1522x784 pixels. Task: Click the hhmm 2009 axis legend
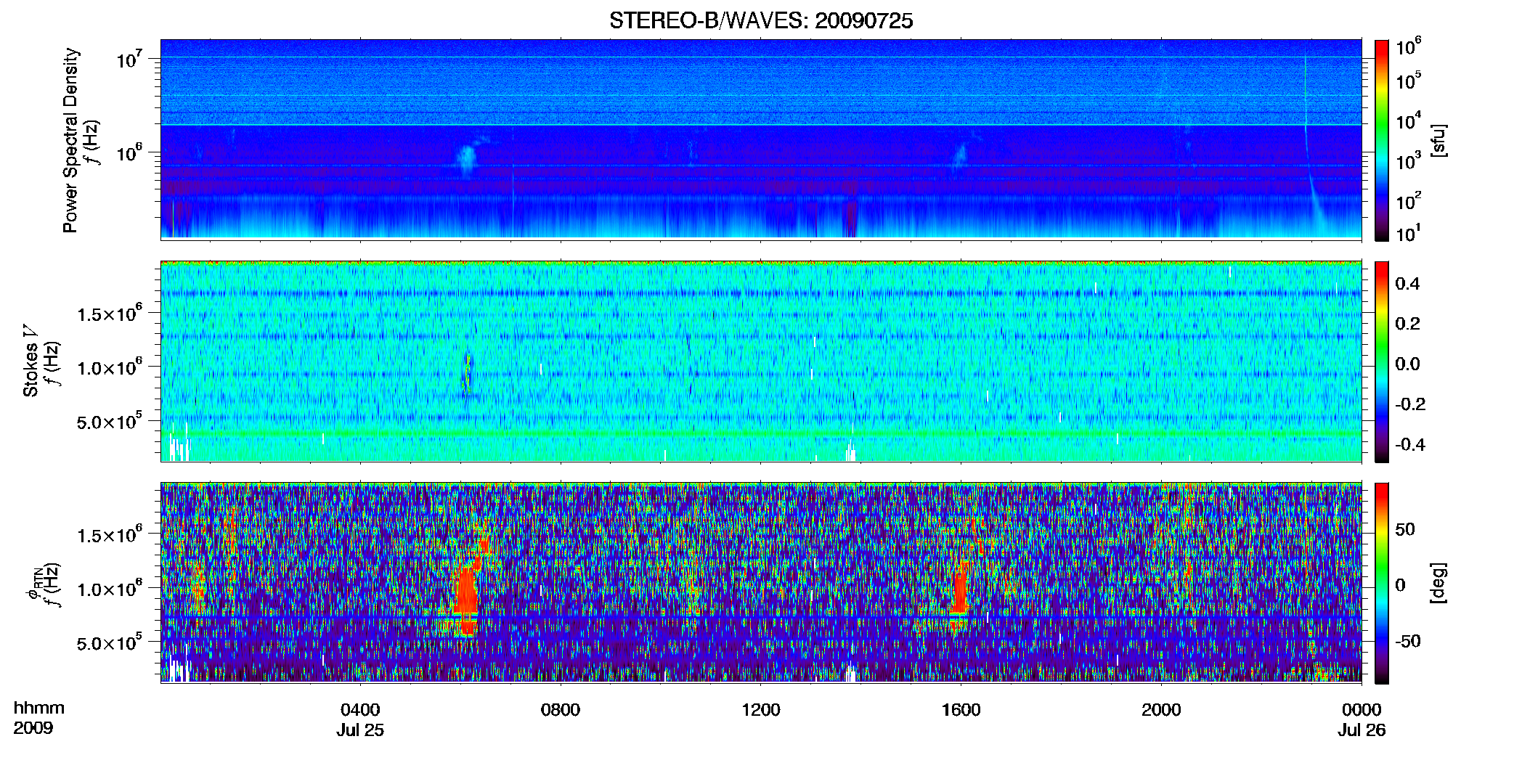(x=39, y=718)
